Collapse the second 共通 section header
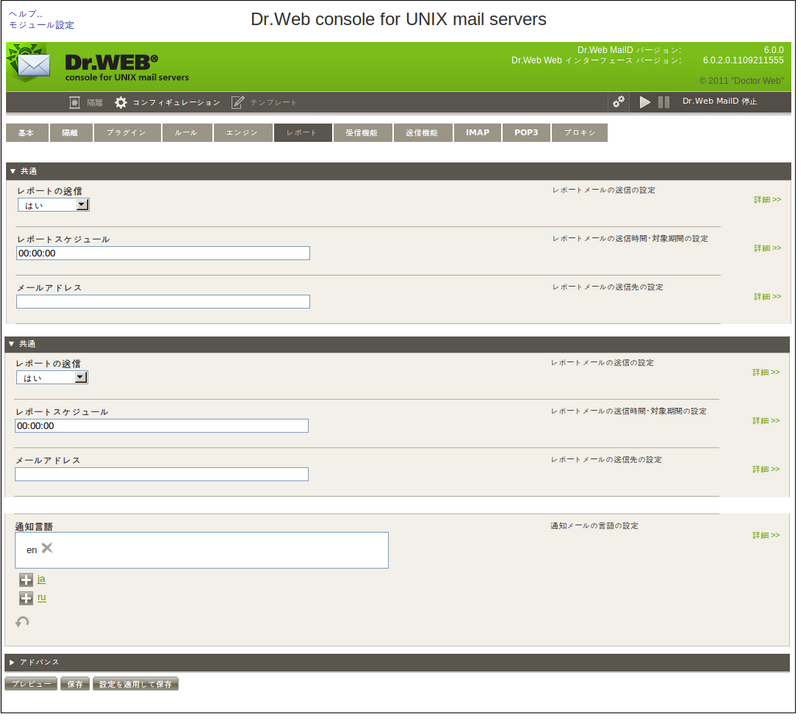801x720 pixels. coord(397,345)
